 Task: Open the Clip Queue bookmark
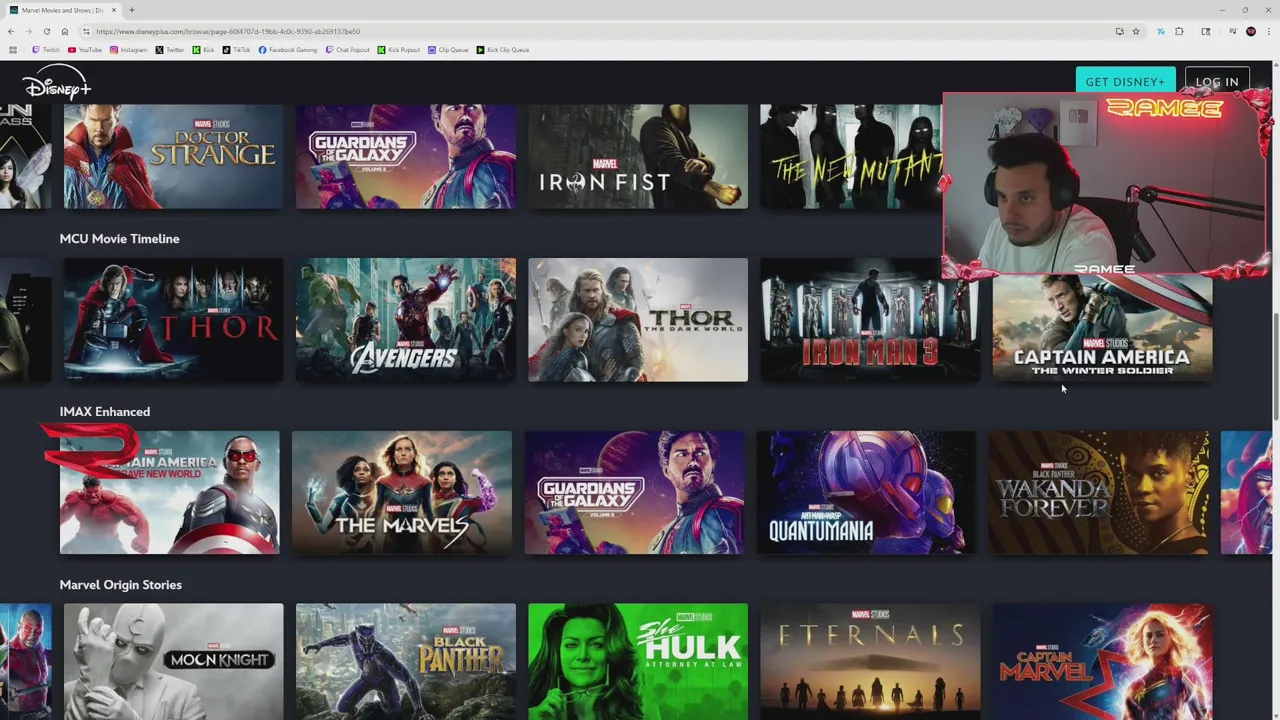tap(448, 50)
